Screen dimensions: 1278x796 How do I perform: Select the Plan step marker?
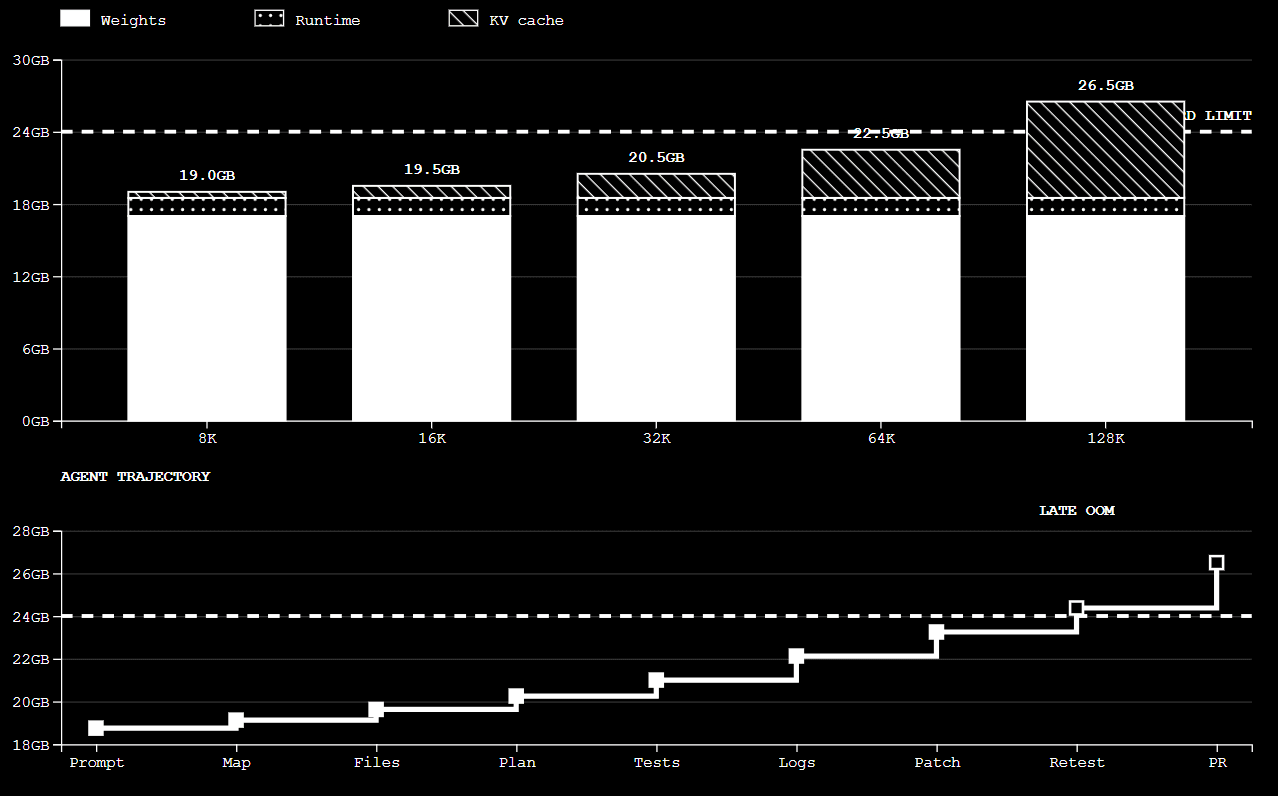516,696
